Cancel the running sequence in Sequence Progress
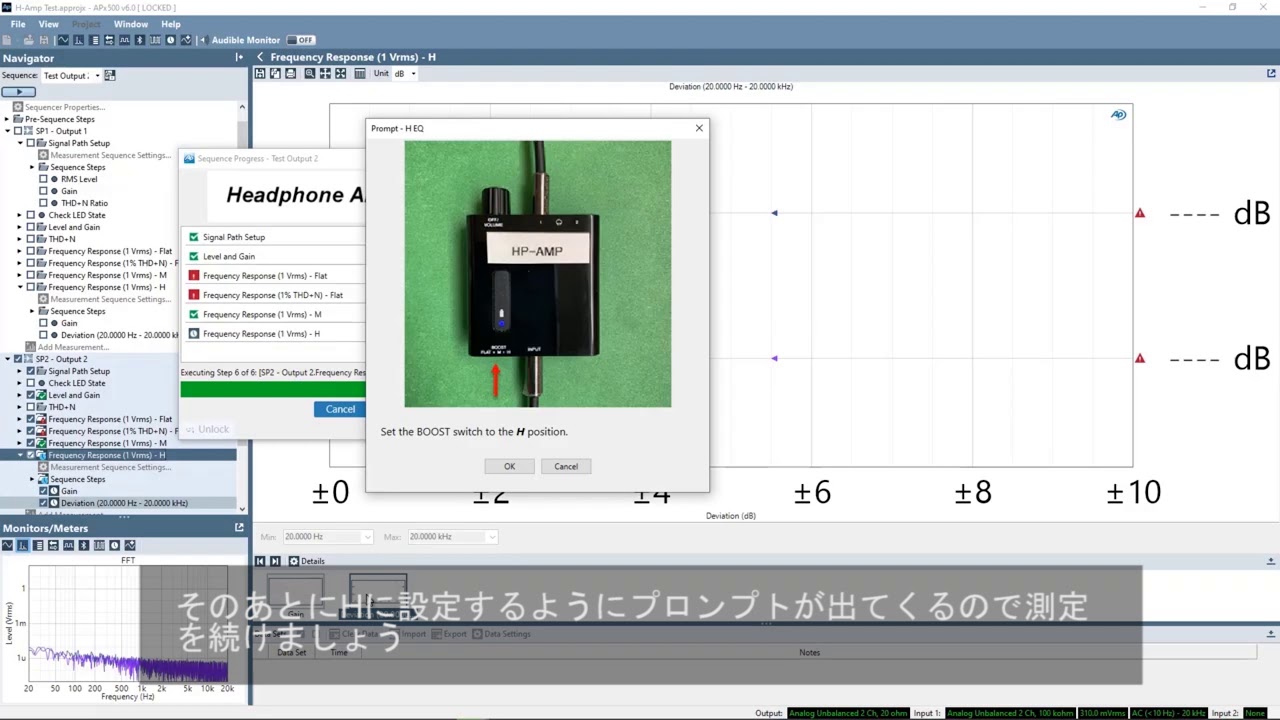Screen dimensions: 1280x720 tap(340, 409)
